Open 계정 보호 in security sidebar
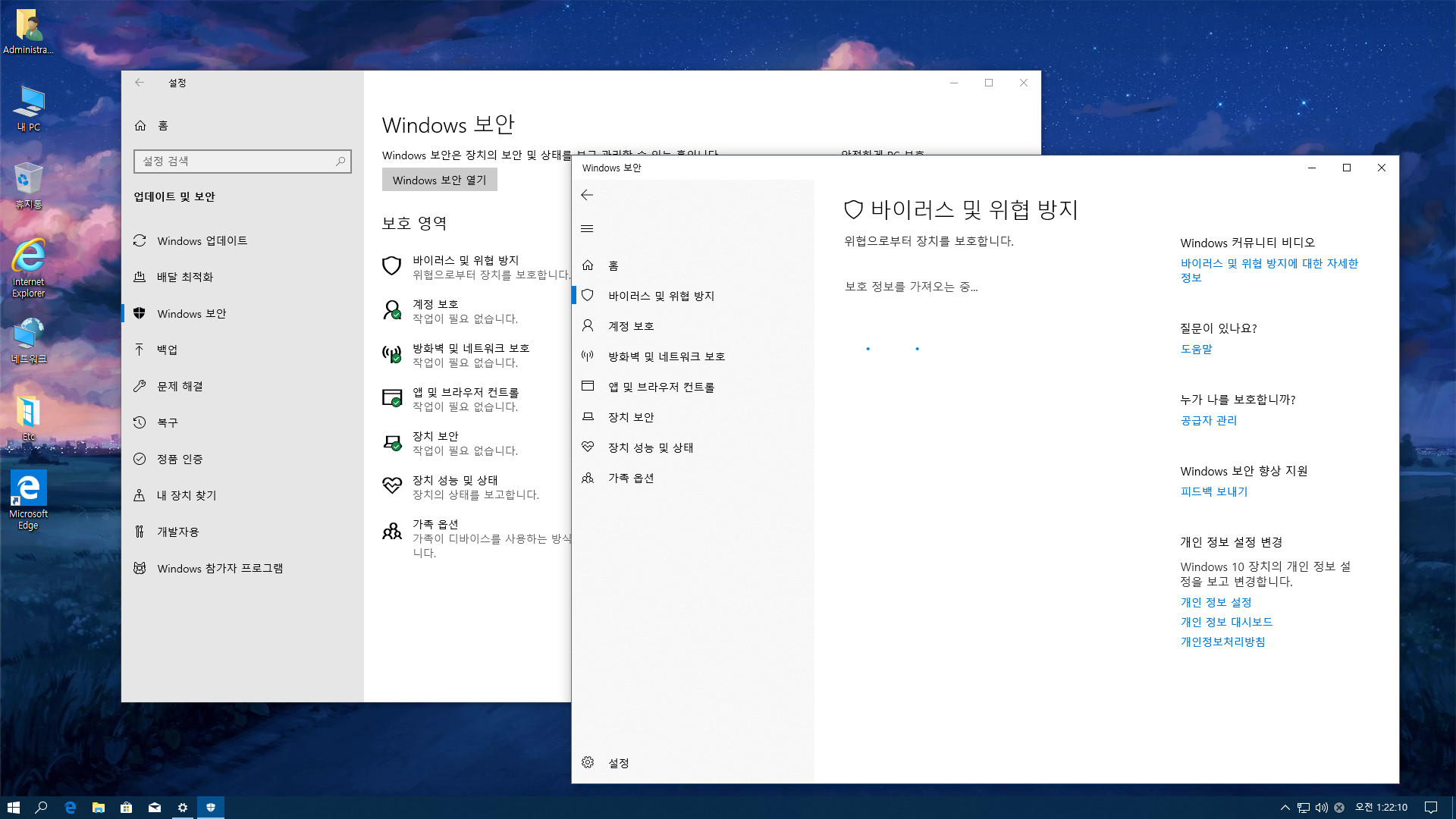Viewport: 1456px width, 819px height. coord(631,326)
